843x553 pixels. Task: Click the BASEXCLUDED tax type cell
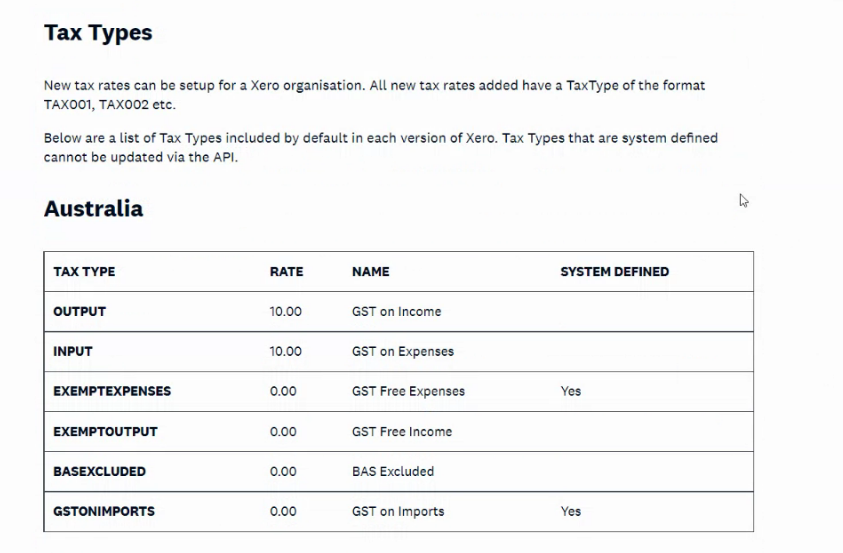point(99,471)
